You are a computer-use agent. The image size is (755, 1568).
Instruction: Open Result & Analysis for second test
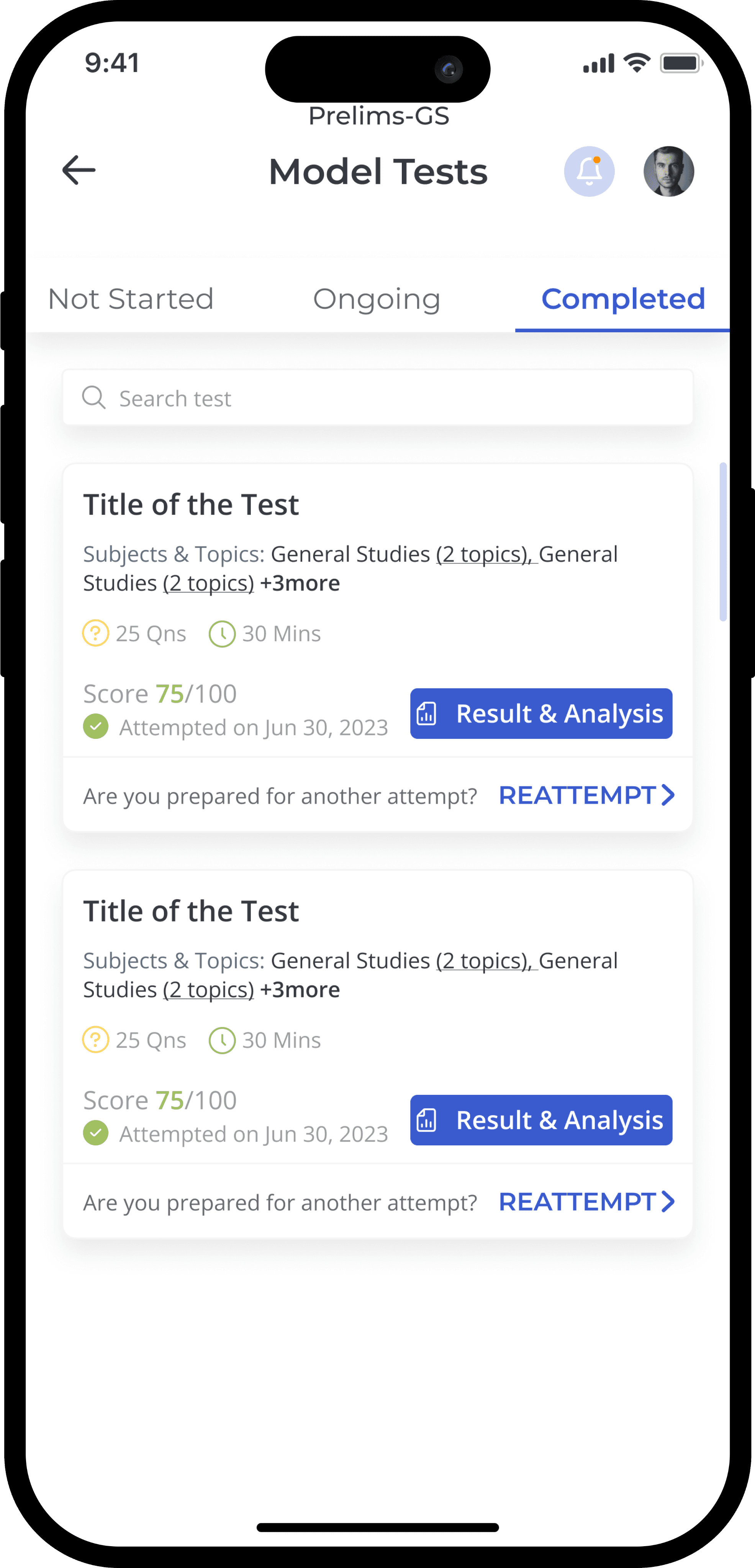(541, 1120)
